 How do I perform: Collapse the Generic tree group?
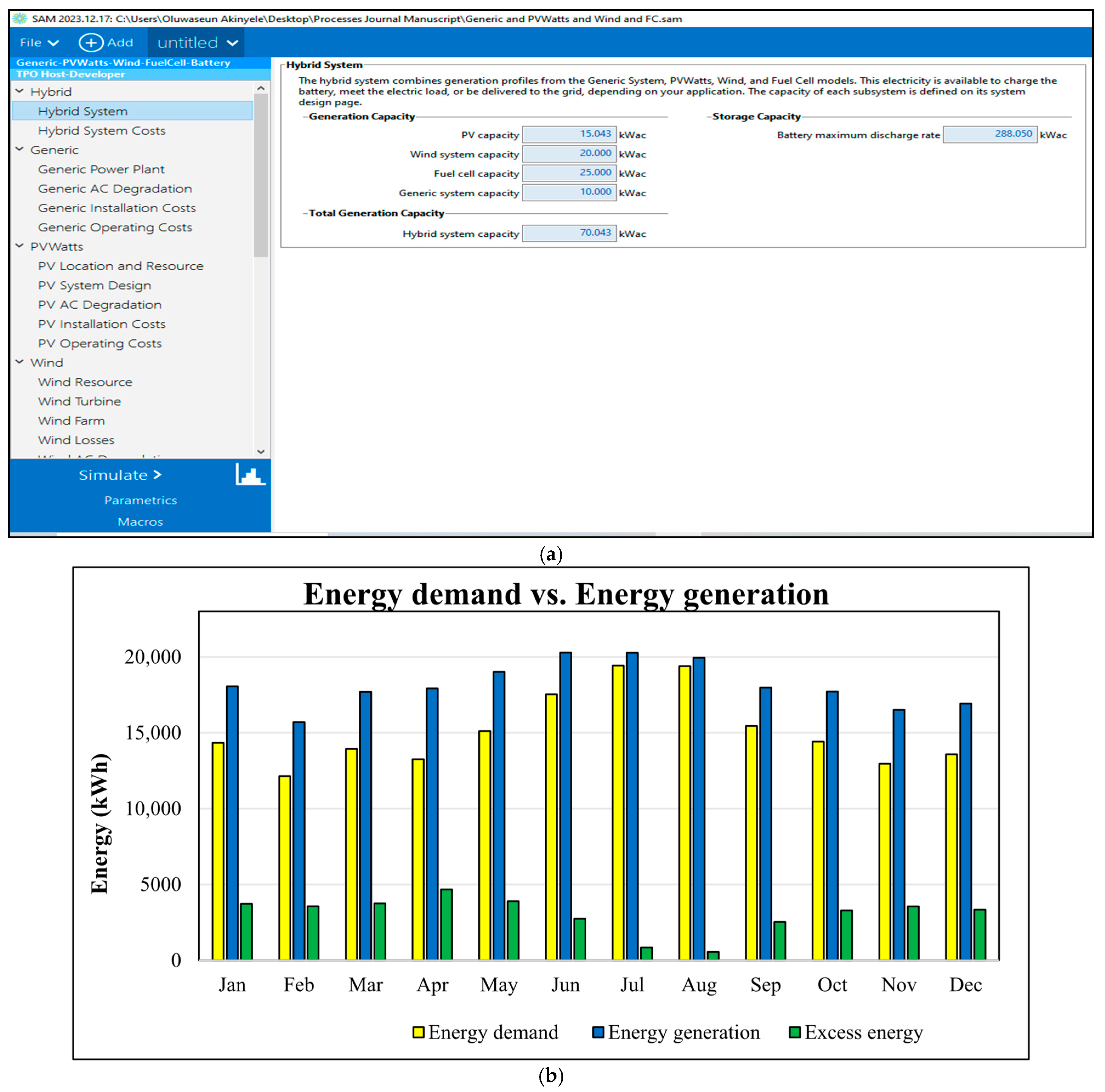[x=19, y=149]
